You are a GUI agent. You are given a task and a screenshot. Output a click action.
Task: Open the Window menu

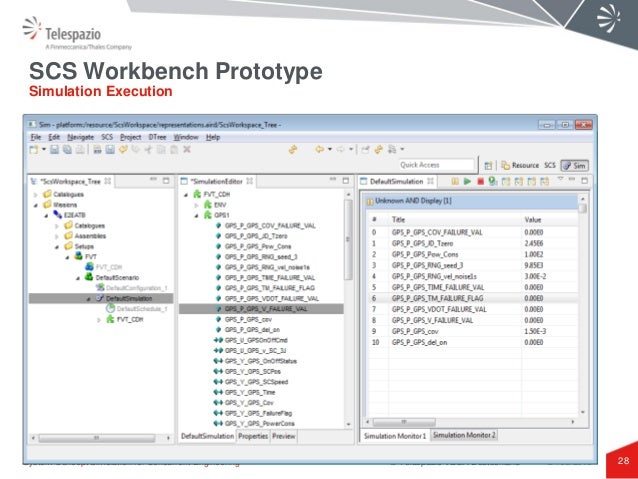(x=186, y=137)
